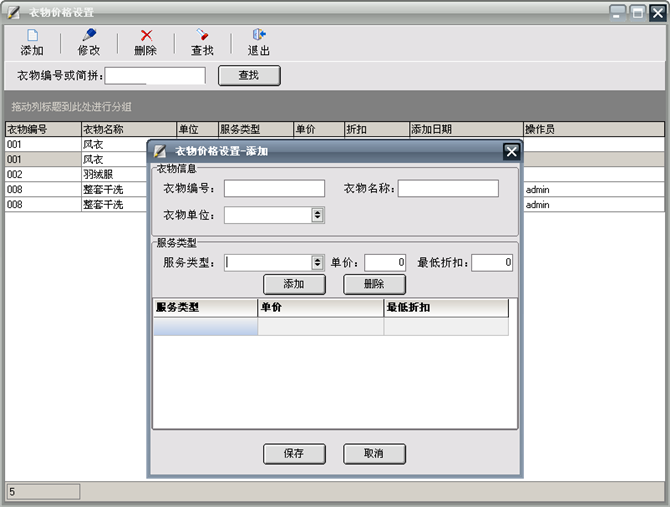This screenshot has height=507, width=670.
Task: Open the 服务类型 dropdown arrow in the dialog
Action: pos(317,262)
